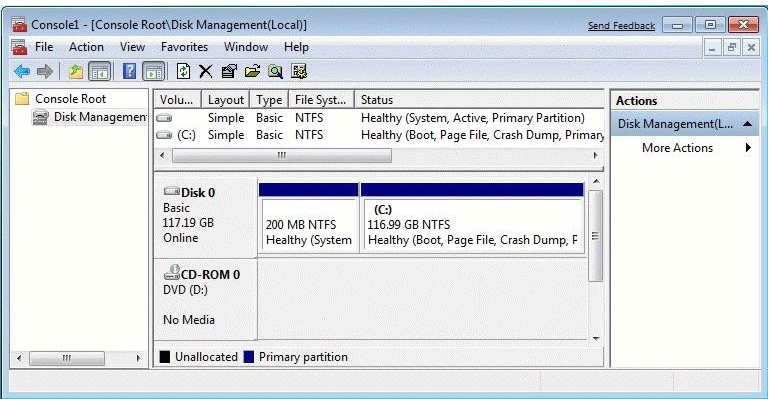The height and width of the screenshot is (401, 771).
Task: Click the volume list scroll right arrow
Action: click(596, 156)
